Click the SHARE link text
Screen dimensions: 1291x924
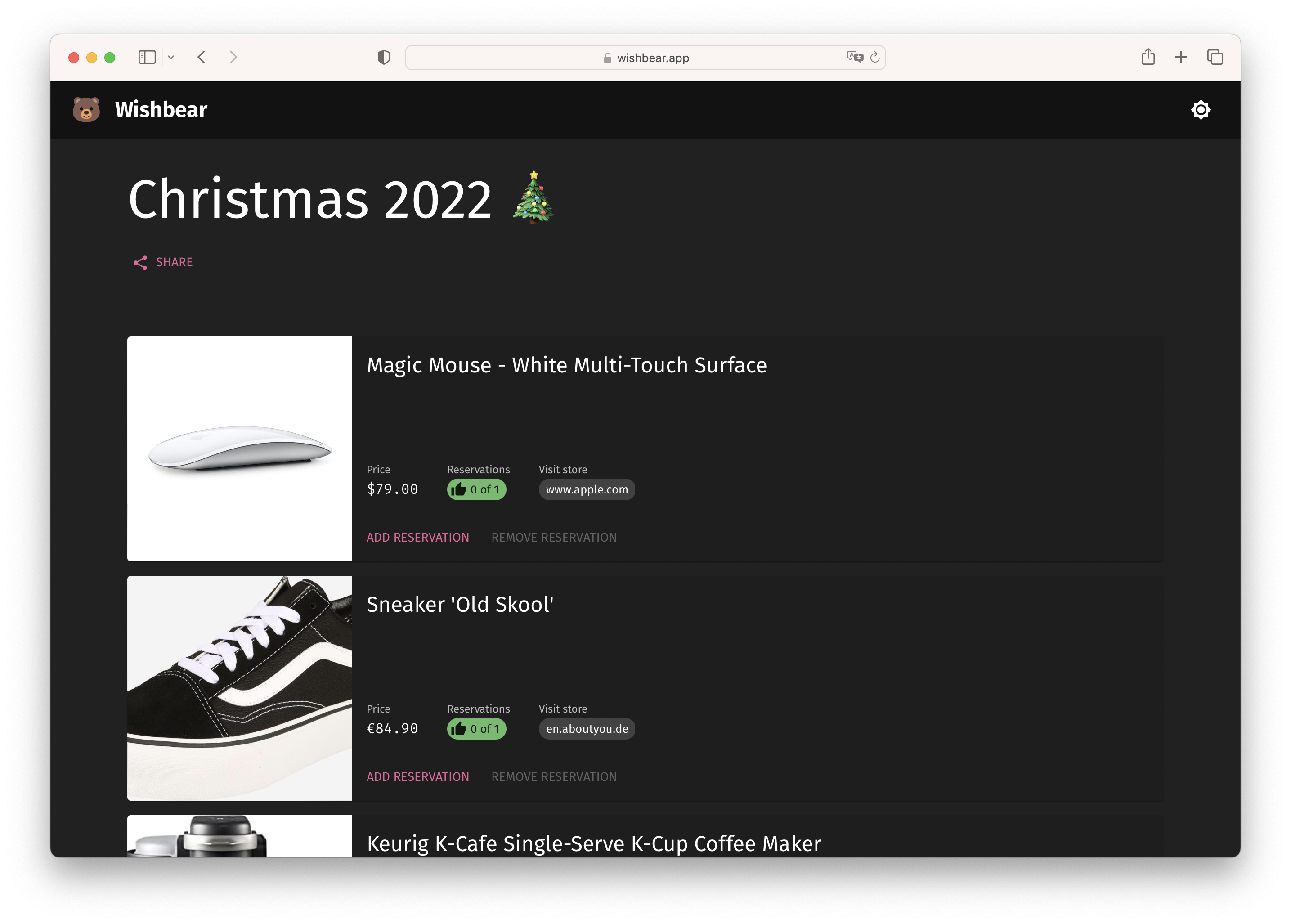[174, 262]
